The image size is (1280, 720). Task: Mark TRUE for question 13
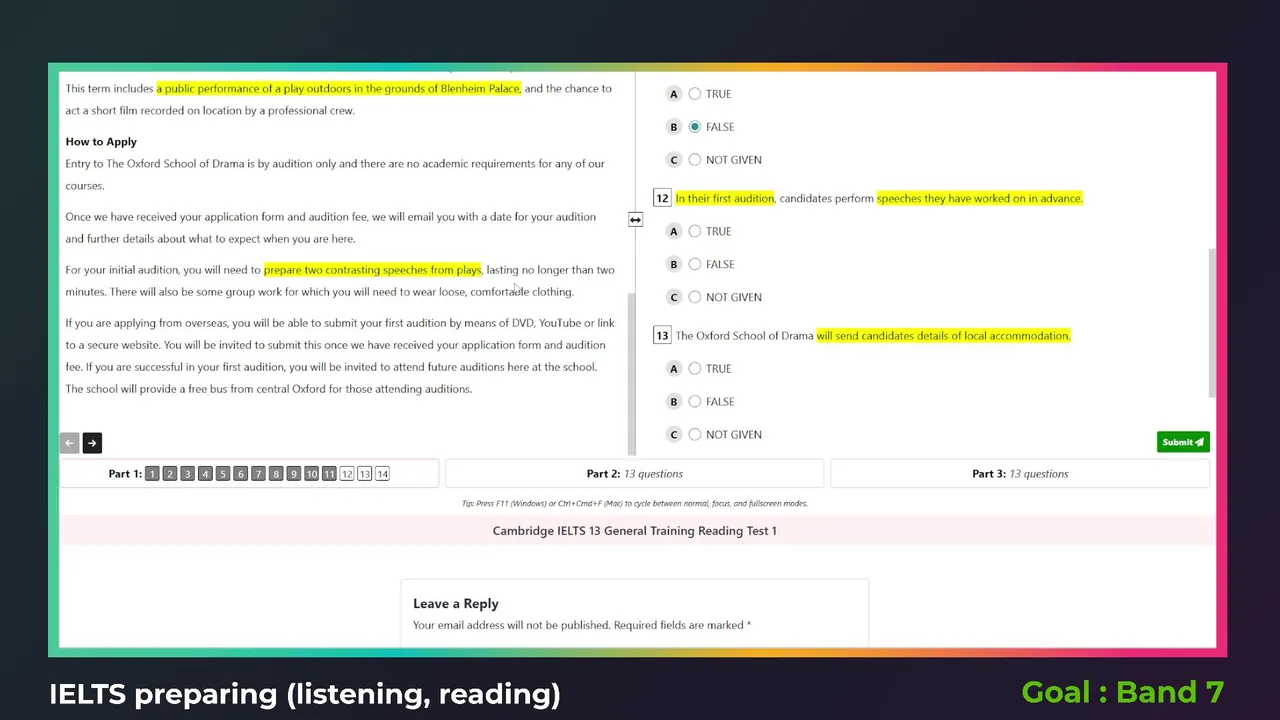(x=695, y=368)
